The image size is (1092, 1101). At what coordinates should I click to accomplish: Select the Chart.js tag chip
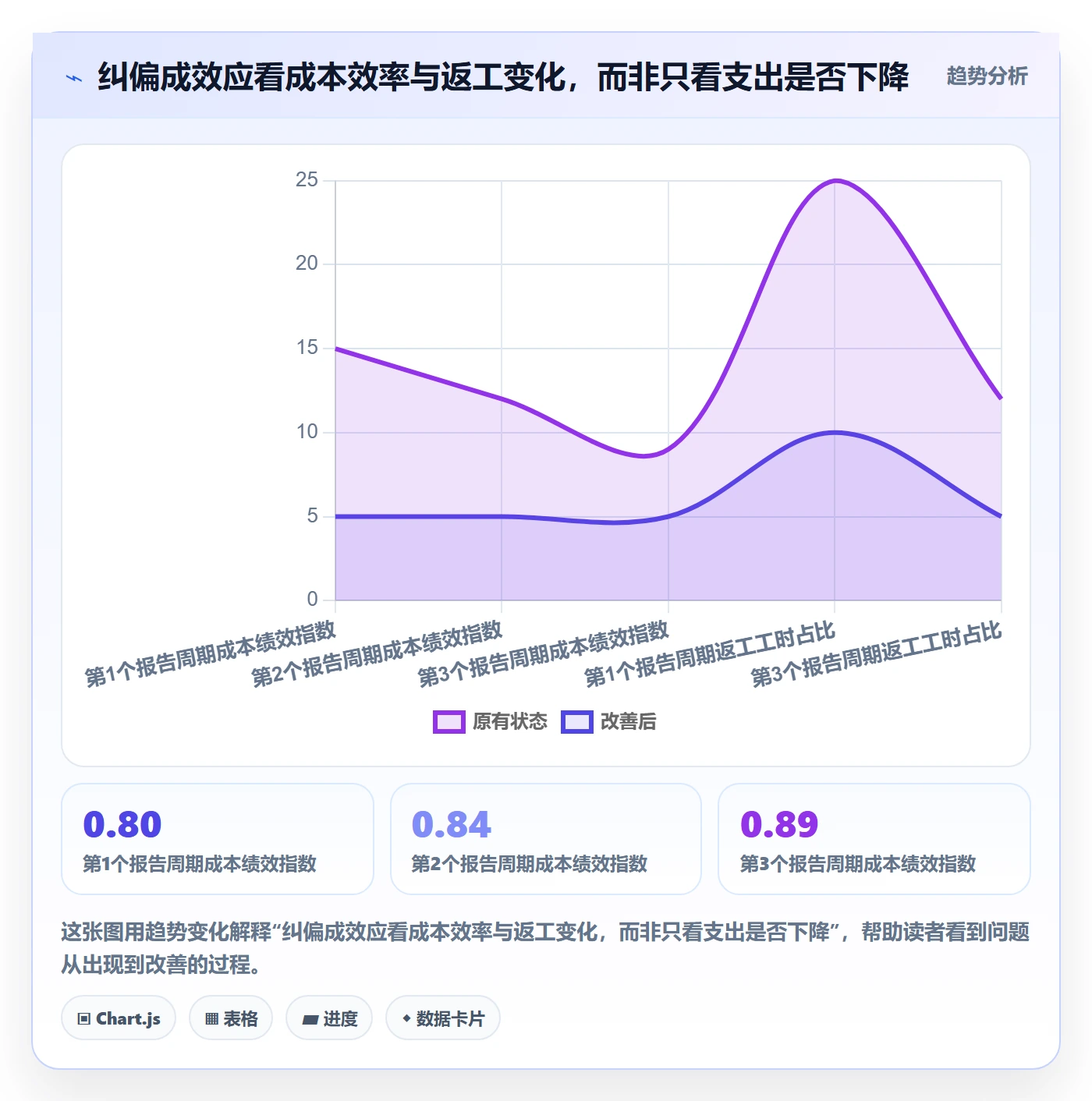(119, 1018)
